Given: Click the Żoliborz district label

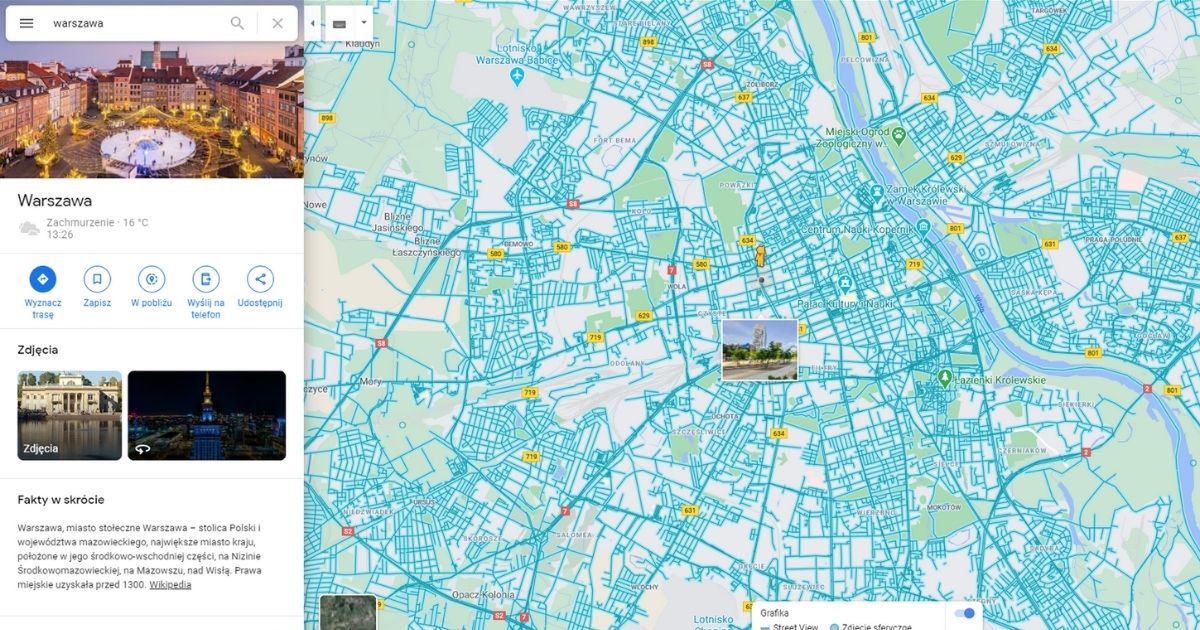Looking at the screenshot, I should (x=764, y=84).
